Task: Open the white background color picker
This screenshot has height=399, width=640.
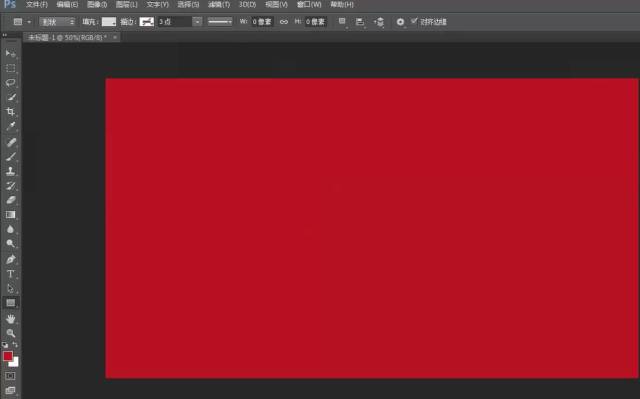Action: (16, 363)
